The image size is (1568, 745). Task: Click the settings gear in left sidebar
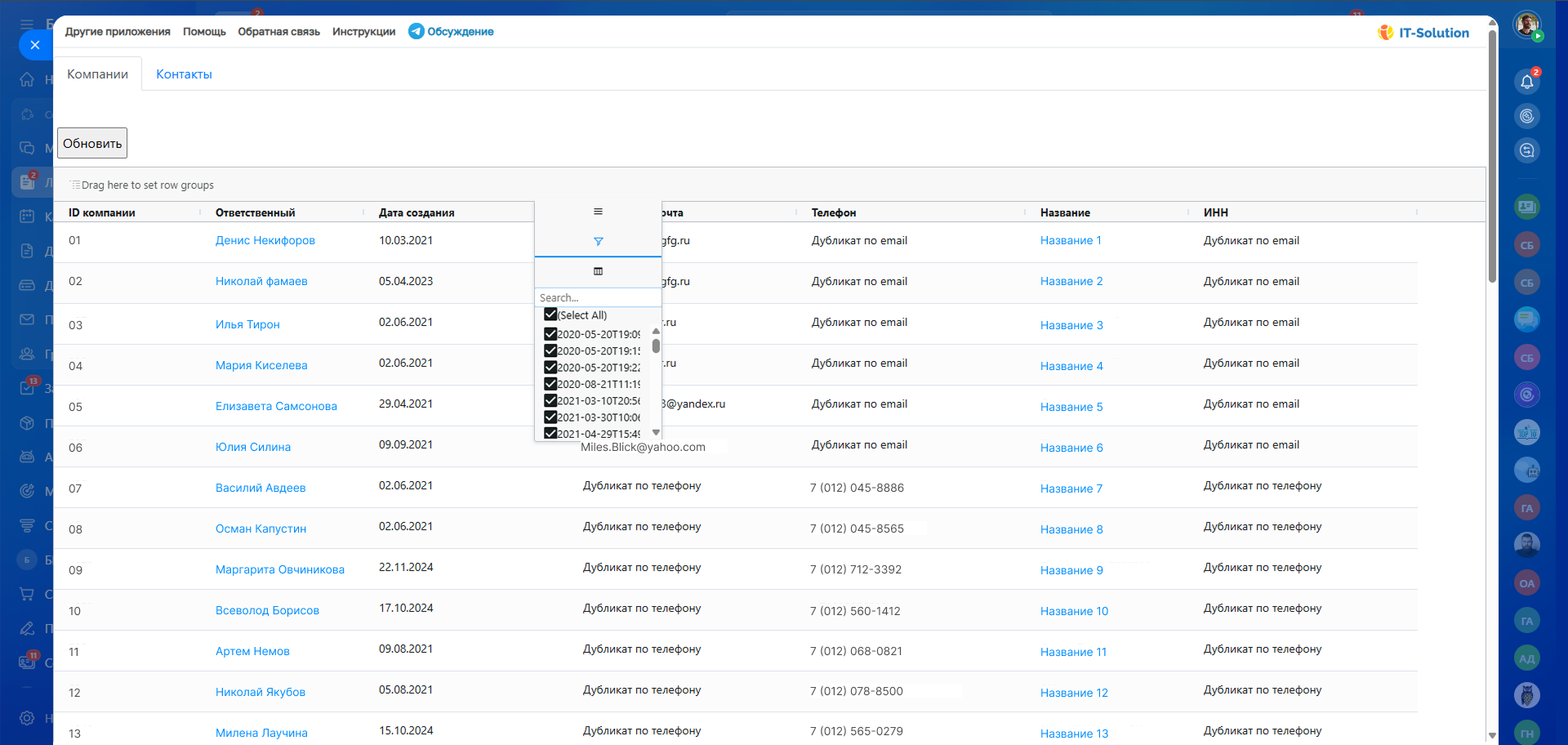coord(27,718)
